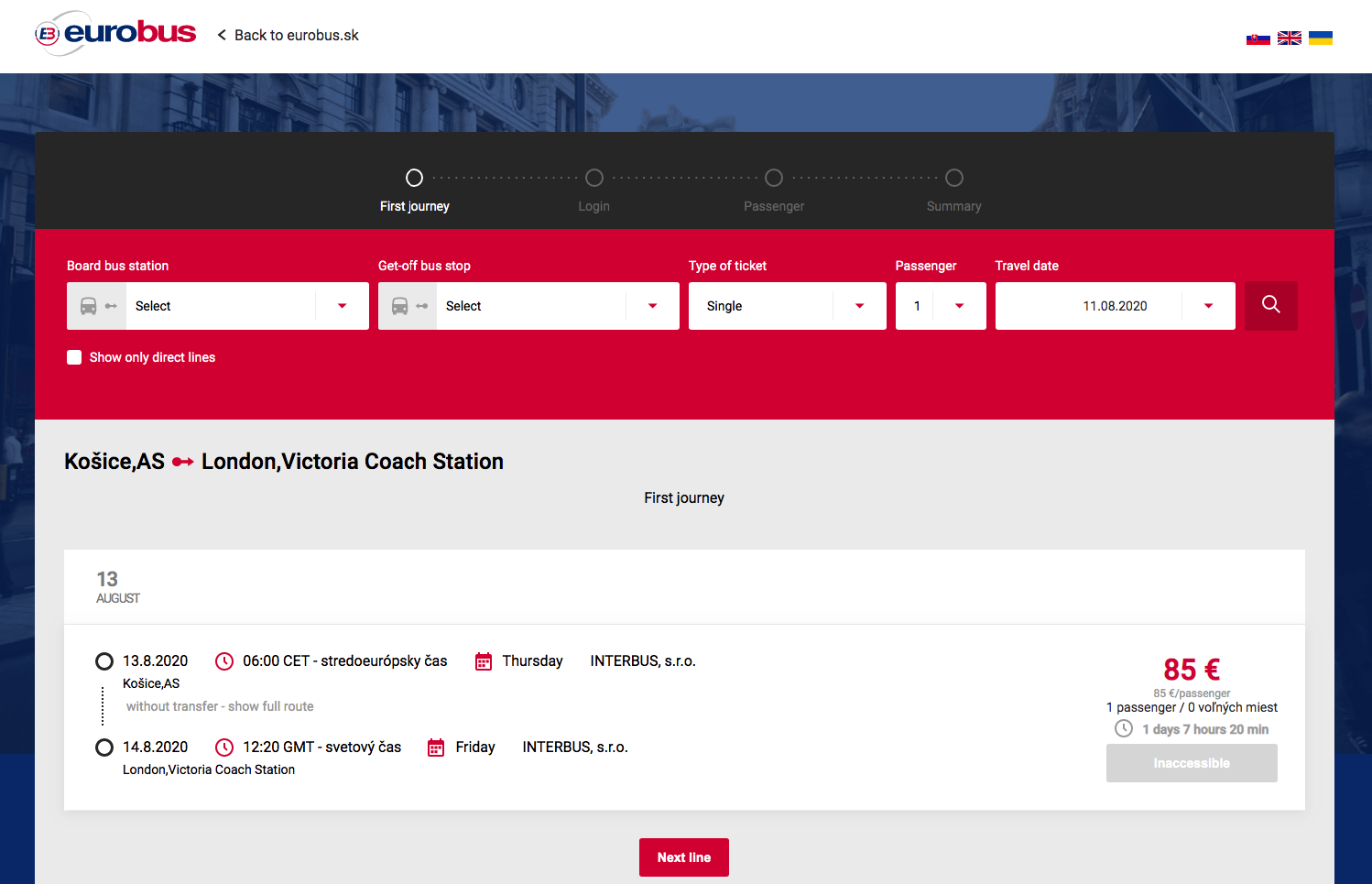Click the Next line button
This screenshot has width=1372, height=884.
tap(684, 857)
